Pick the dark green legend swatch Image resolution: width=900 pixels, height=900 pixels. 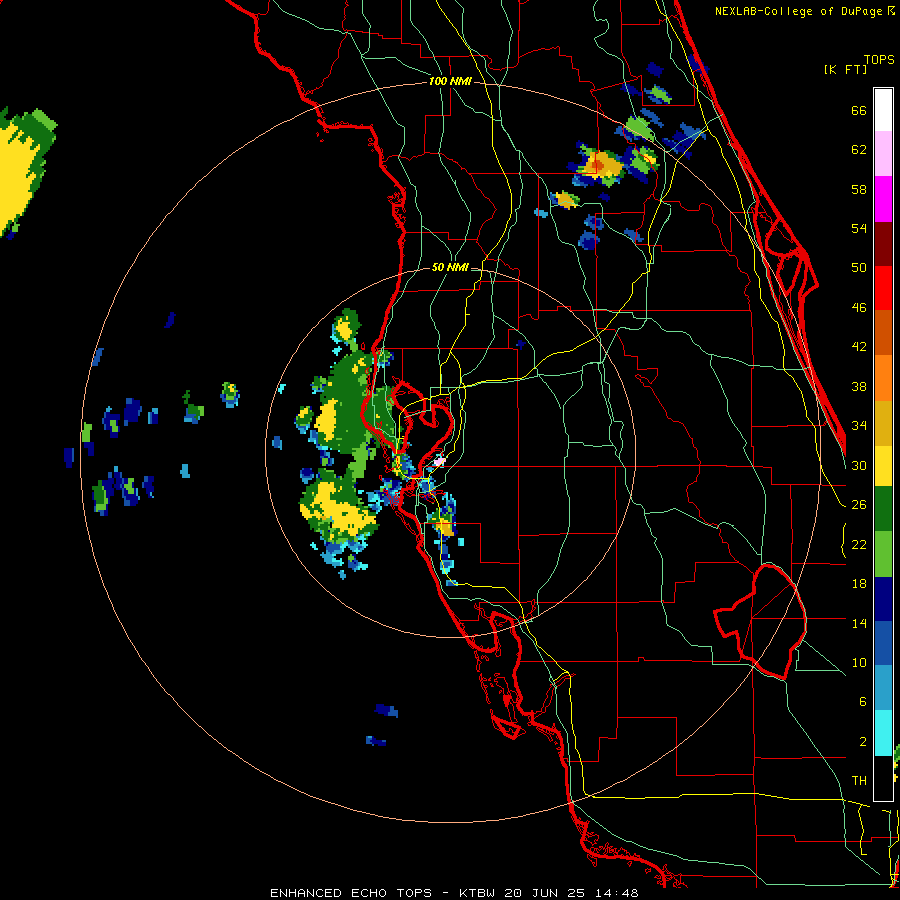pyautogui.click(x=883, y=509)
